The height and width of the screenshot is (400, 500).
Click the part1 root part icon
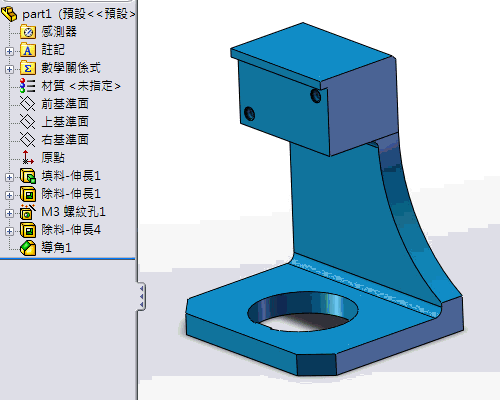pyautogui.click(x=9, y=14)
